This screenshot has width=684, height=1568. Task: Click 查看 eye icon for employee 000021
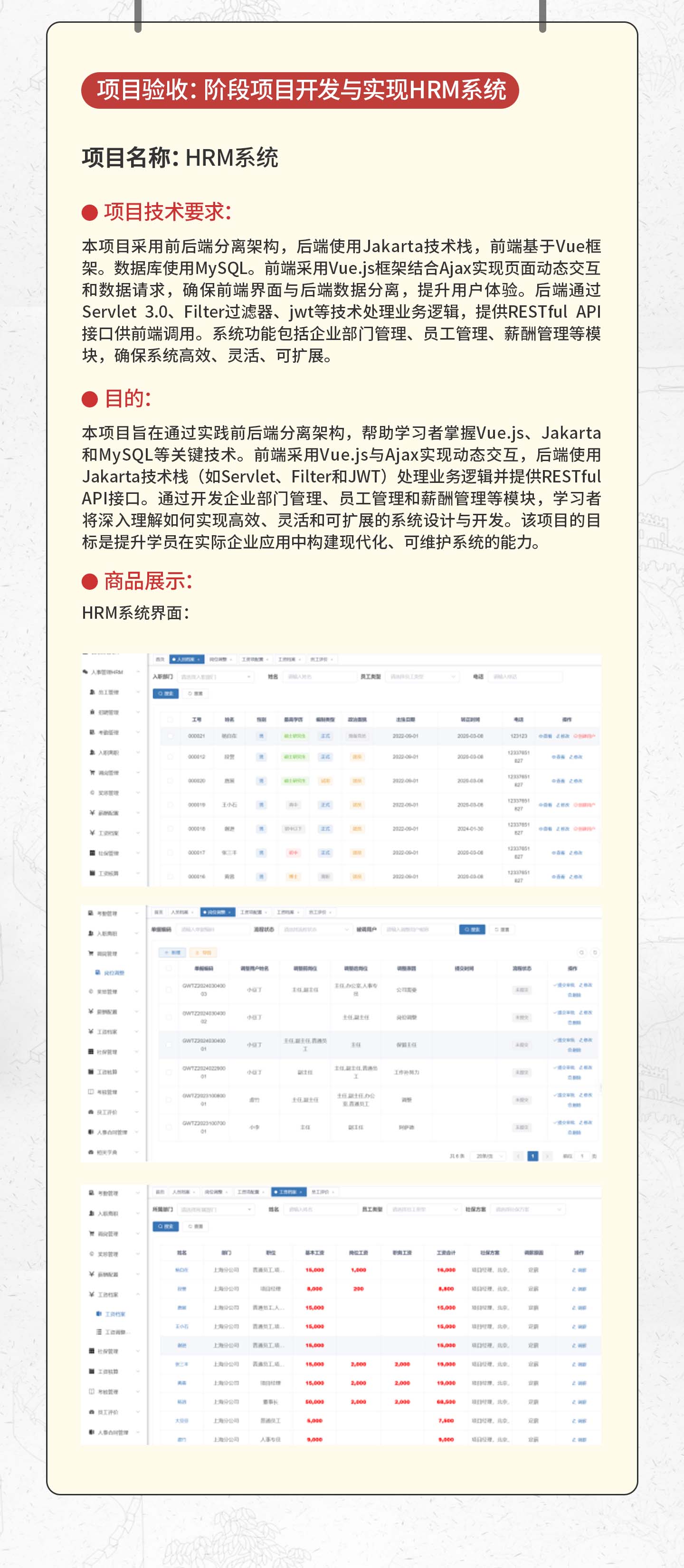tap(540, 736)
